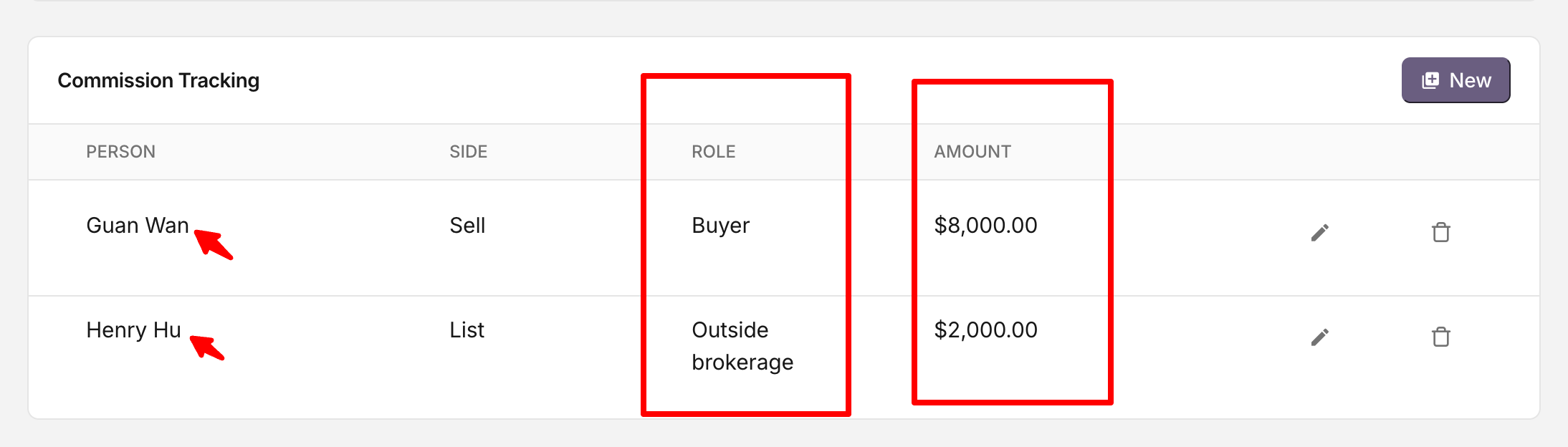The width and height of the screenshot is (1568, 447).
Task: Edit Guan Wan's commission with pencil icon
Action: tap(1319, 233)
